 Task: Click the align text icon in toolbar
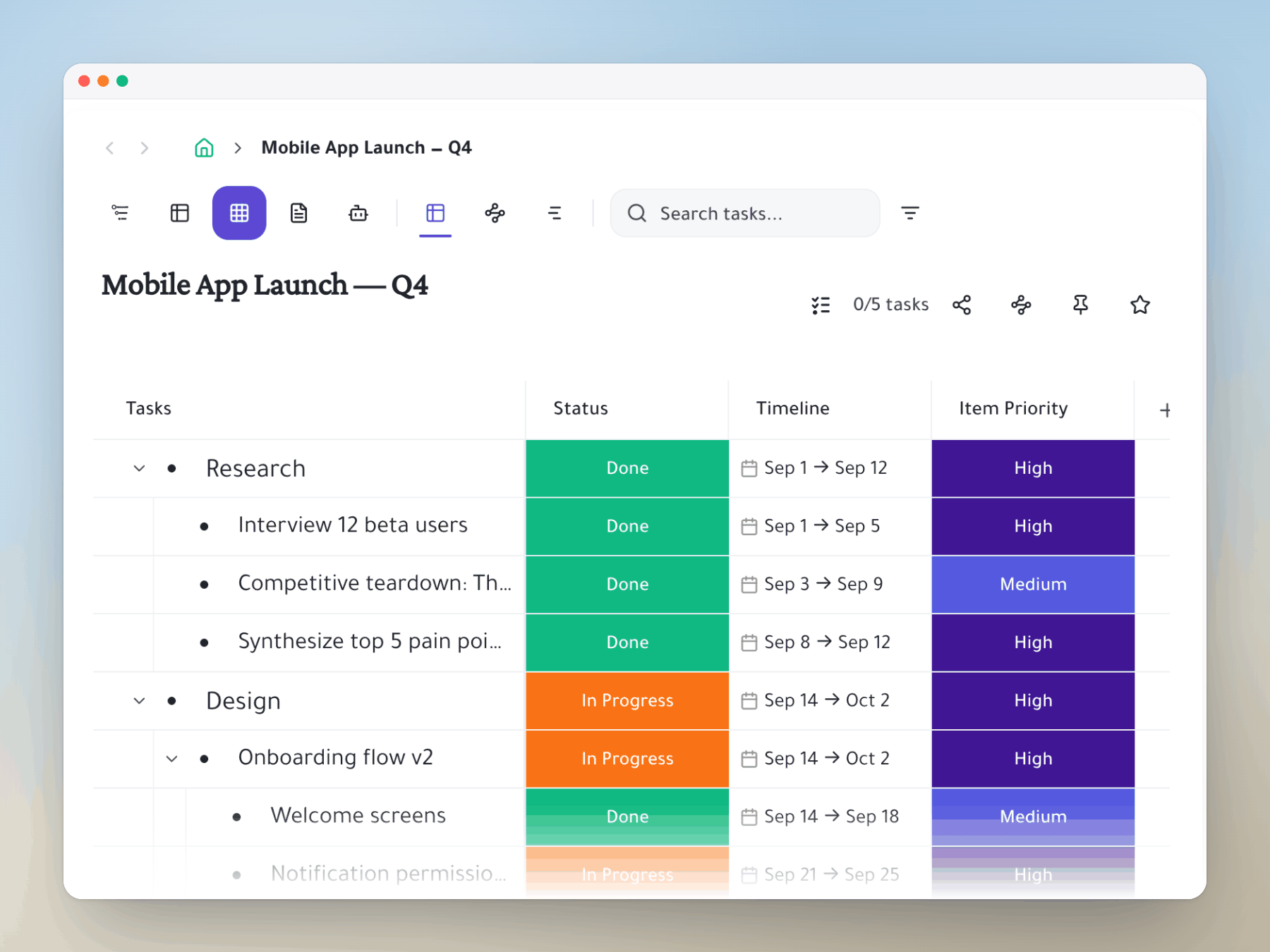coord(555,213)
